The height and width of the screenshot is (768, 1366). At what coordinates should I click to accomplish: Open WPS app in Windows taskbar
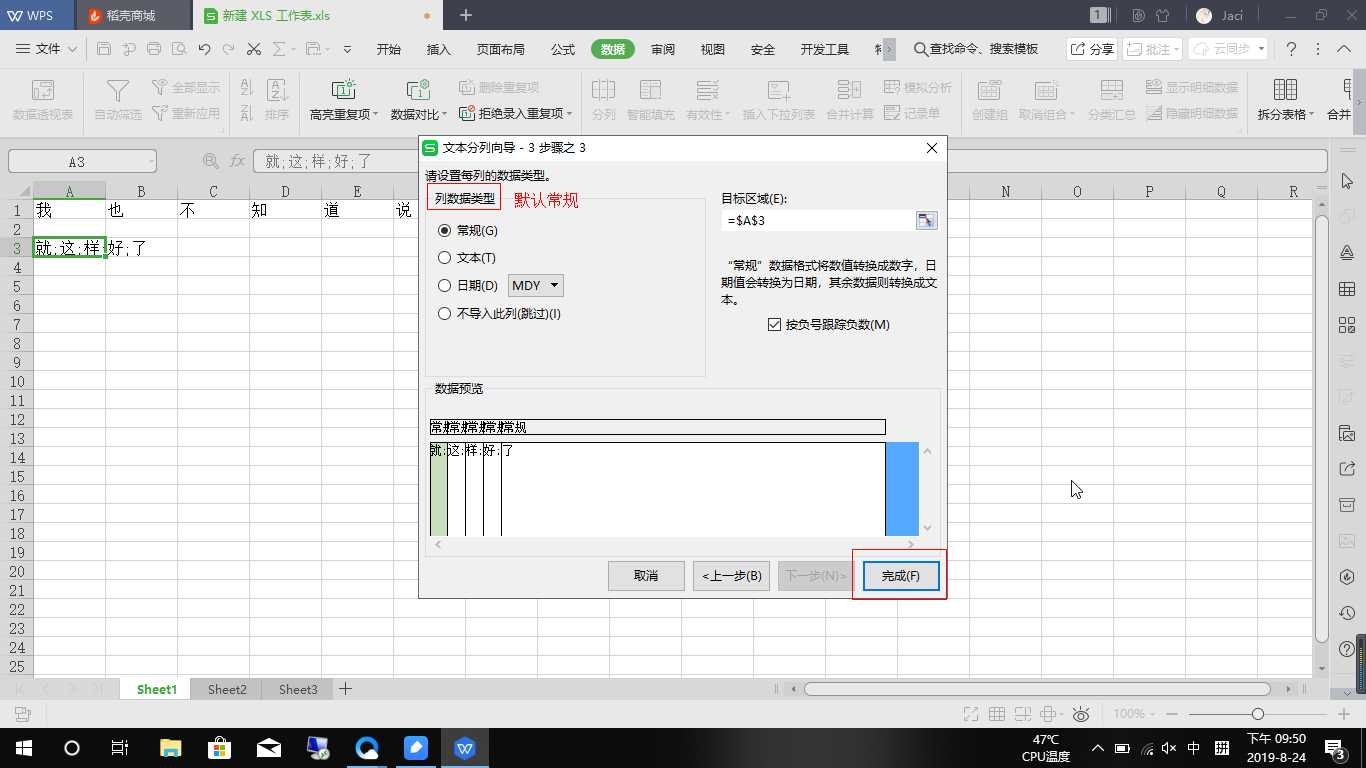[x=465, y=748]
